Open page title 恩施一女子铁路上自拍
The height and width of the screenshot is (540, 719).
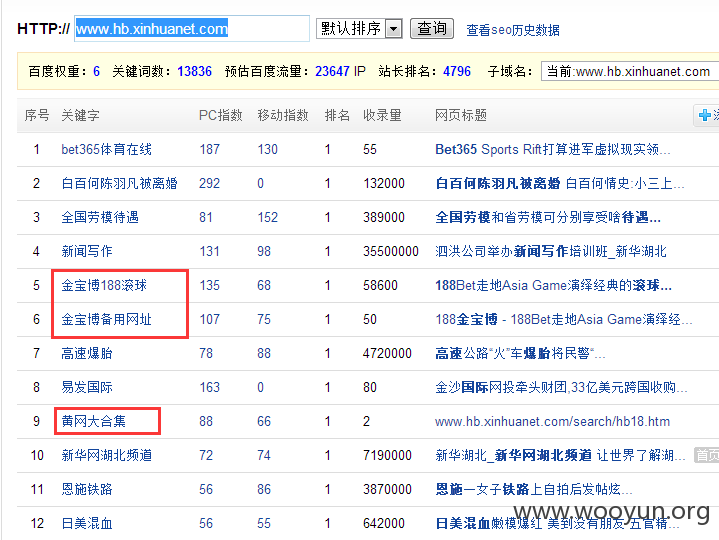click(x=534, y=489)
